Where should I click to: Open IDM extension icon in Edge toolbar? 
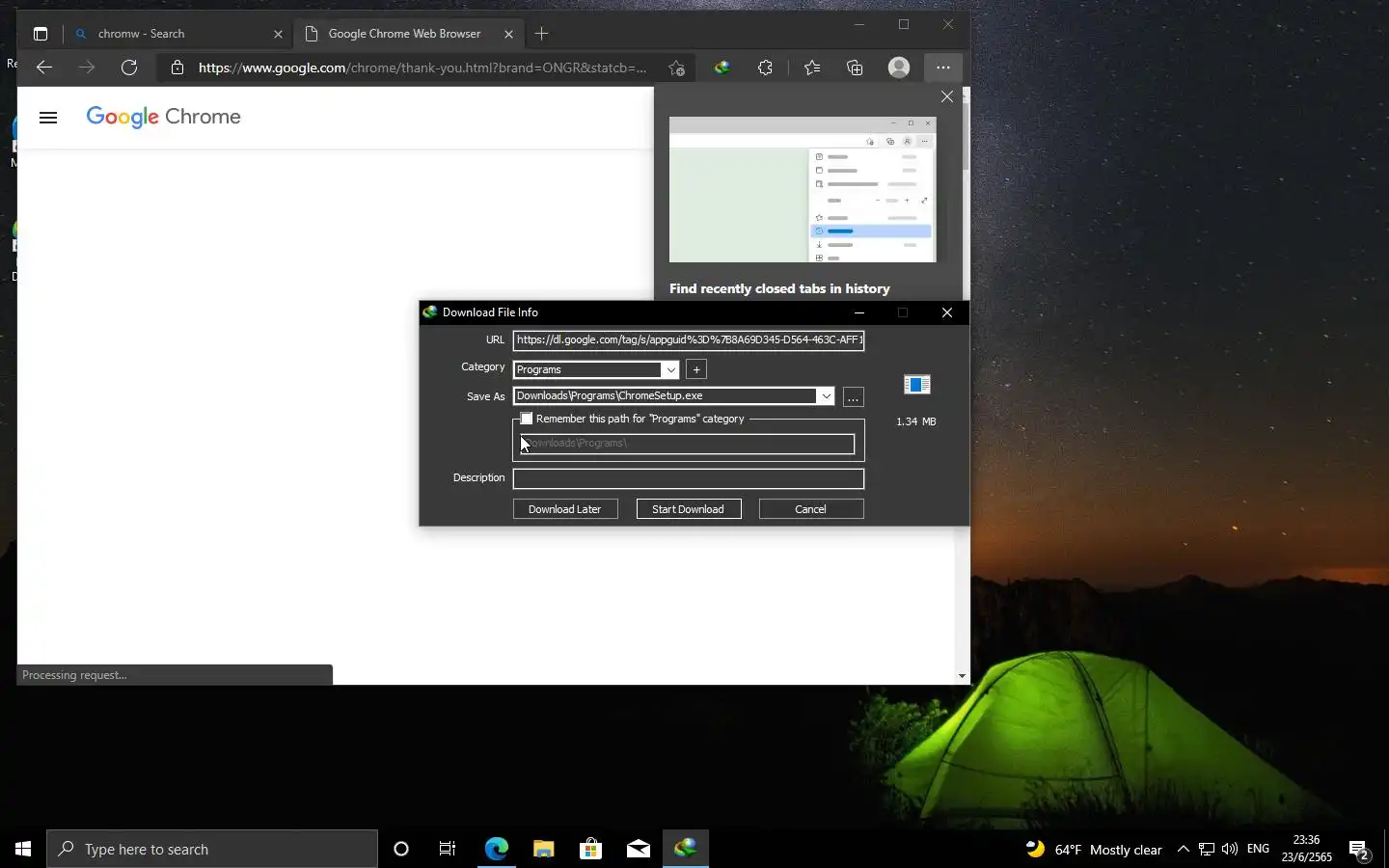point(722,68)
